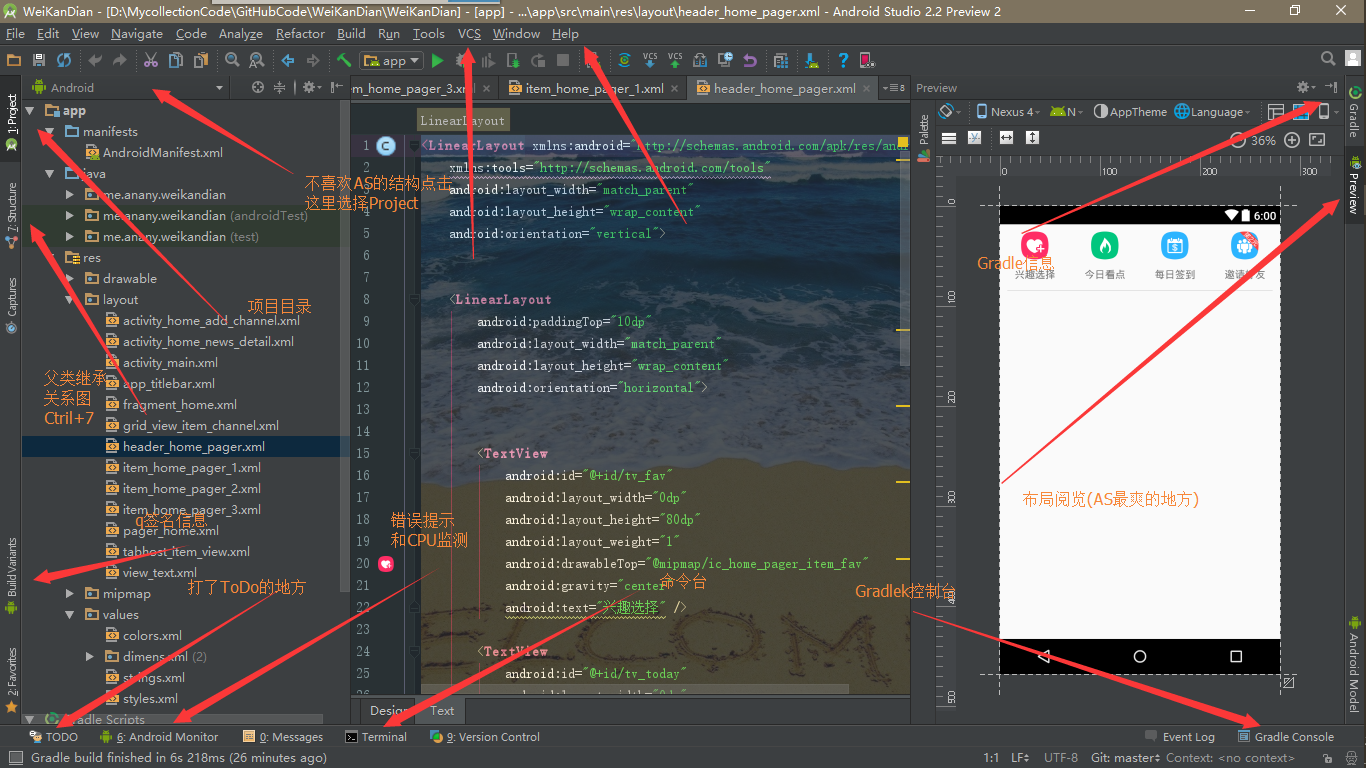Image resolution: width=1366 pixels, height=768 pixels.
Task: Toggle tool window buttons from status bar corner
Action: pyautogui.click(x=15, y=758)
